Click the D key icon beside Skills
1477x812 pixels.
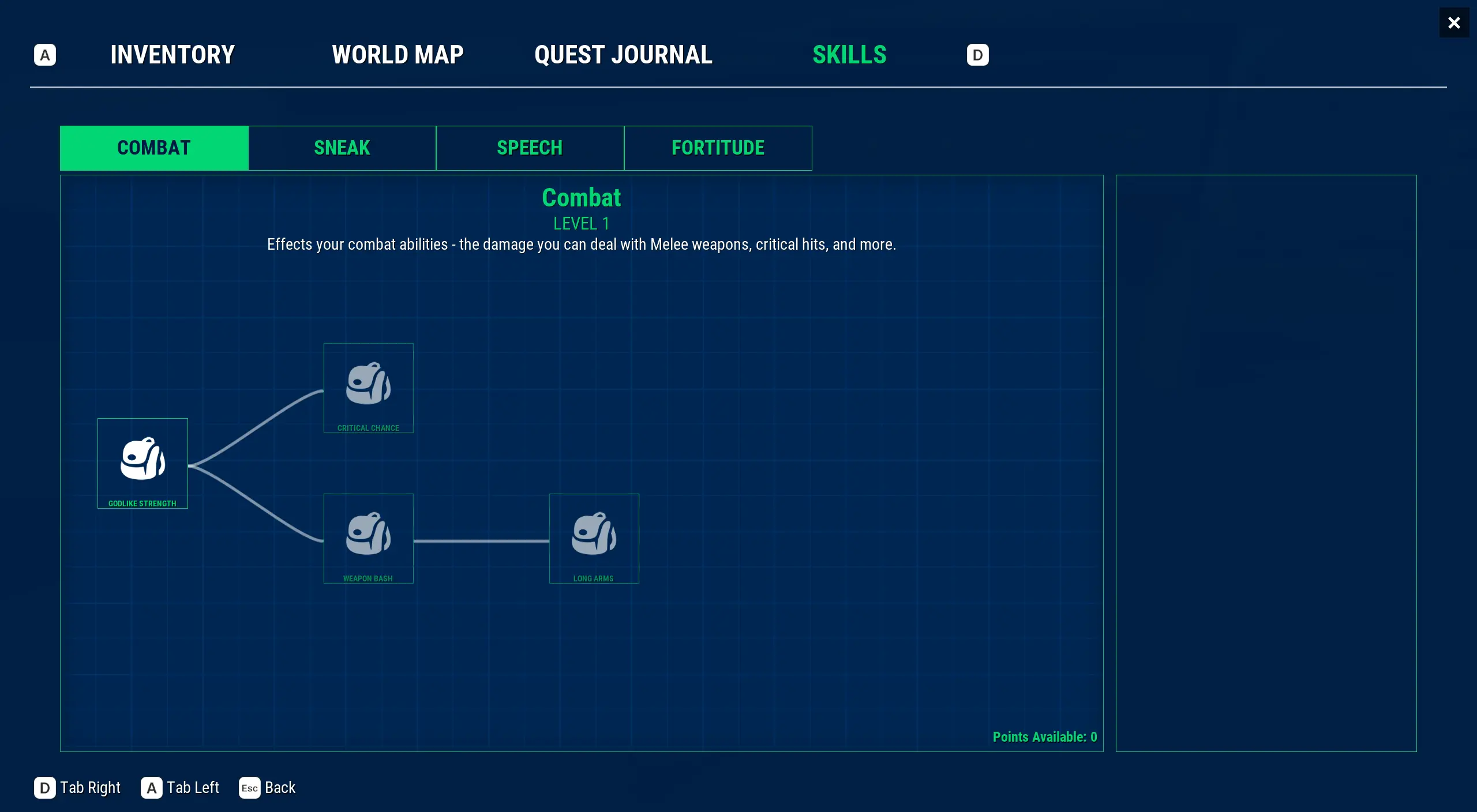(977, 55)
